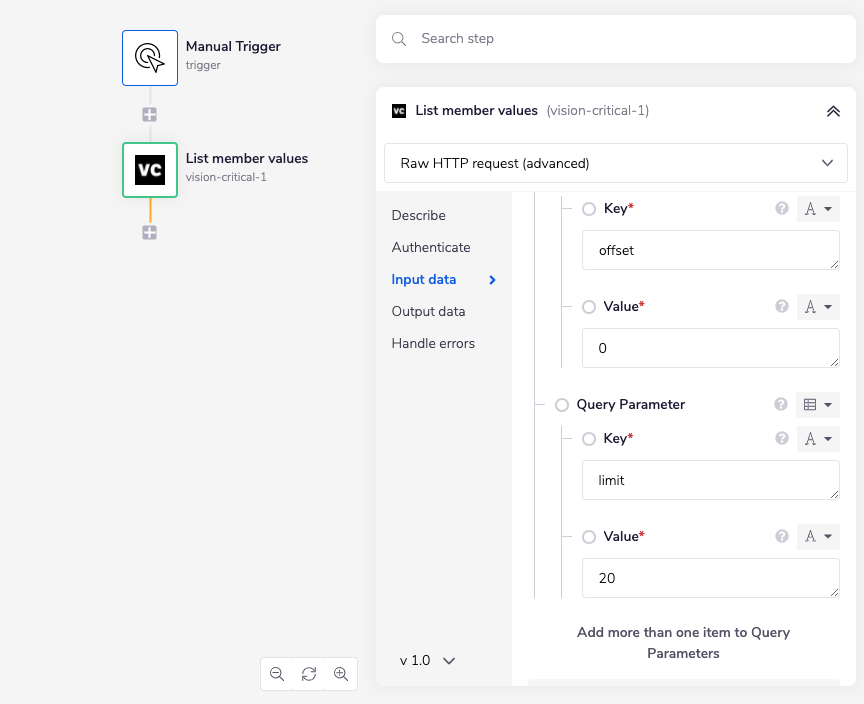The image size is (864, 704).
Task: Zoom in the workflow canvas
Action: point(341,674)
